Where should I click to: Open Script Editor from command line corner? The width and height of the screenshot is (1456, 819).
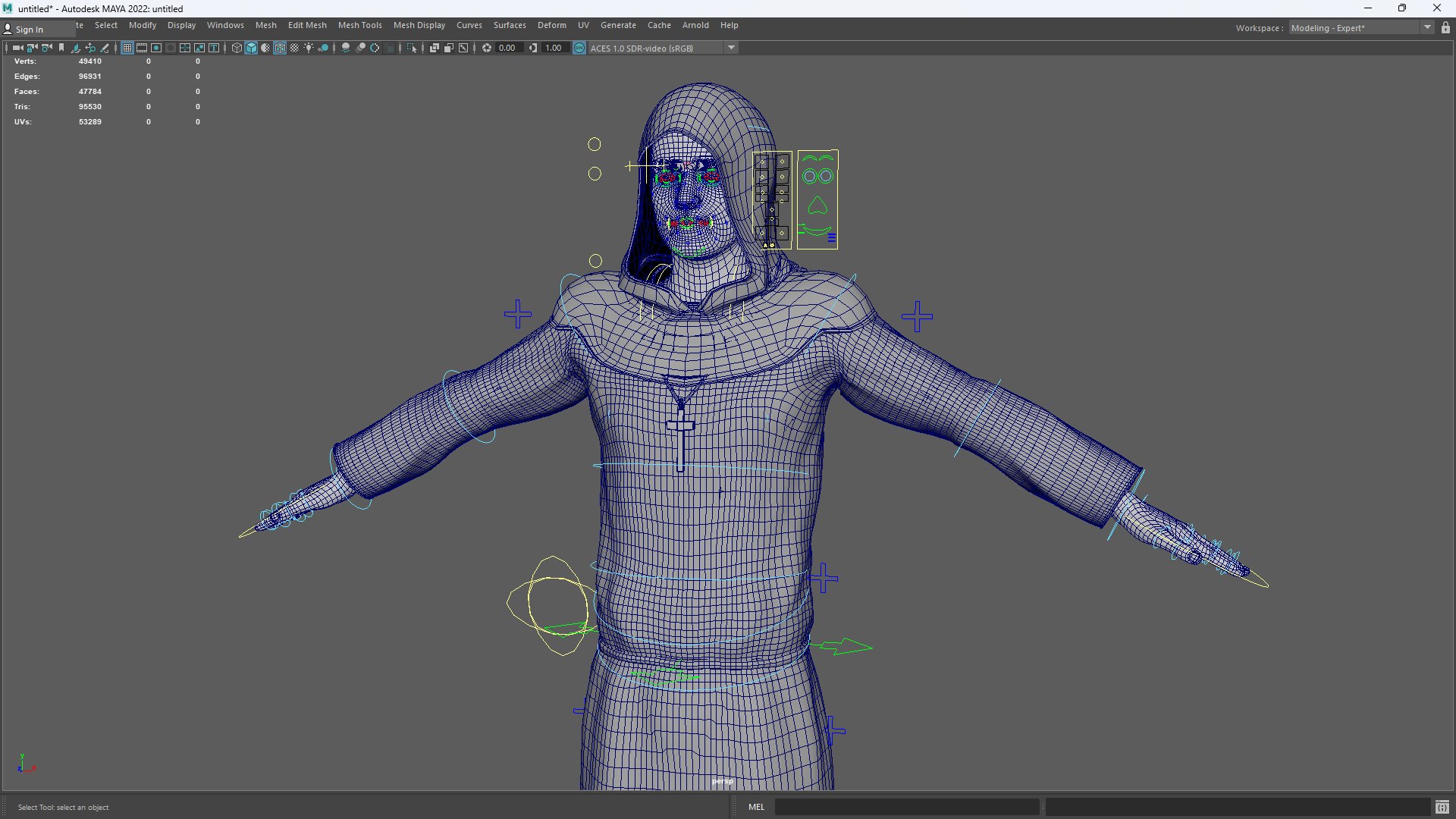click(1442, 807)
